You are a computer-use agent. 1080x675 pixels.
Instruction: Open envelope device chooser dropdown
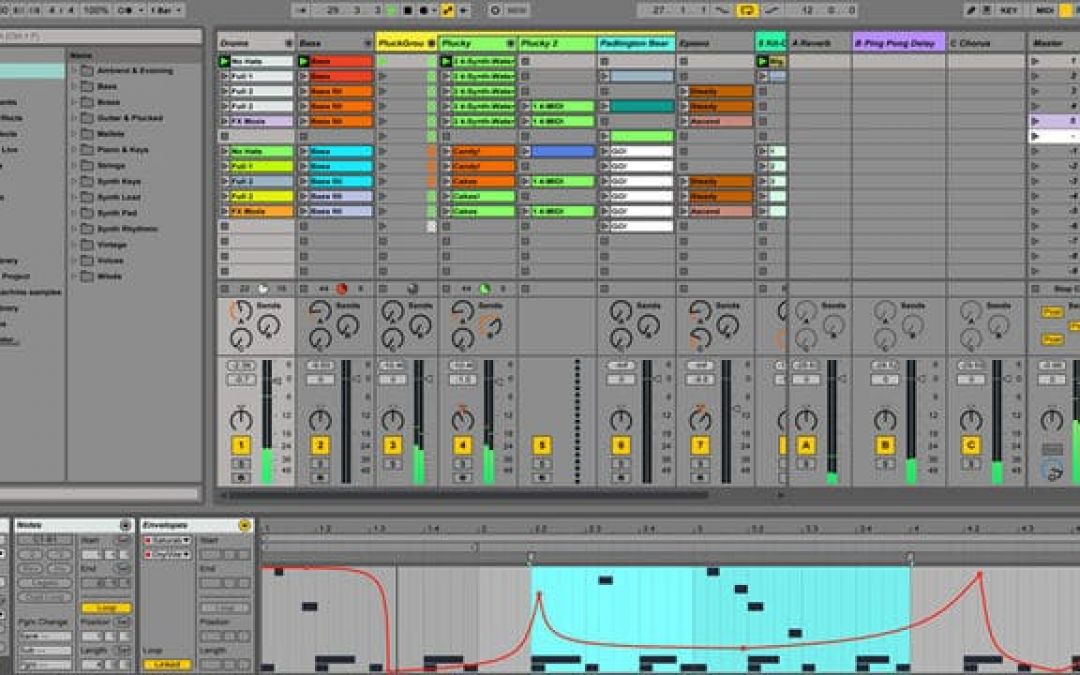[x=167, y=541]
